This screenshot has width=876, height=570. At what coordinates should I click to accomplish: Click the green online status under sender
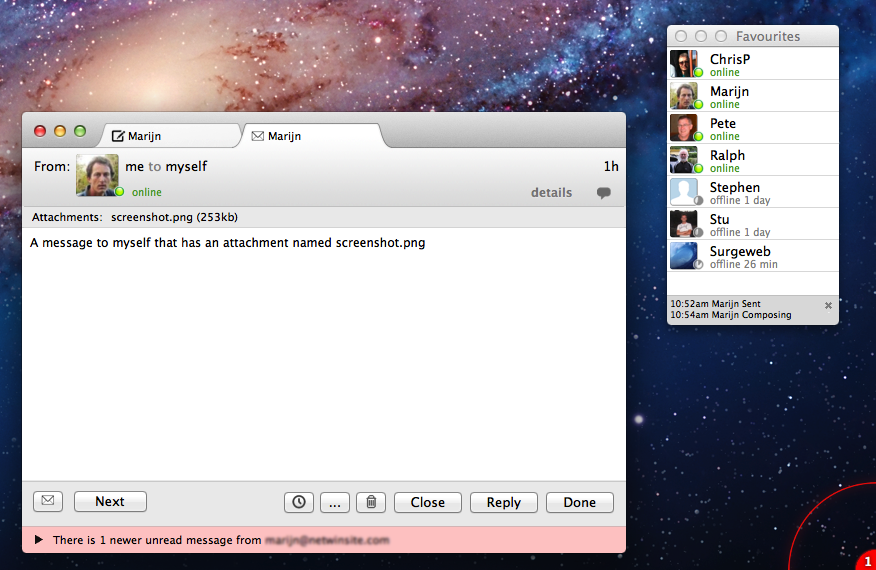146,192
